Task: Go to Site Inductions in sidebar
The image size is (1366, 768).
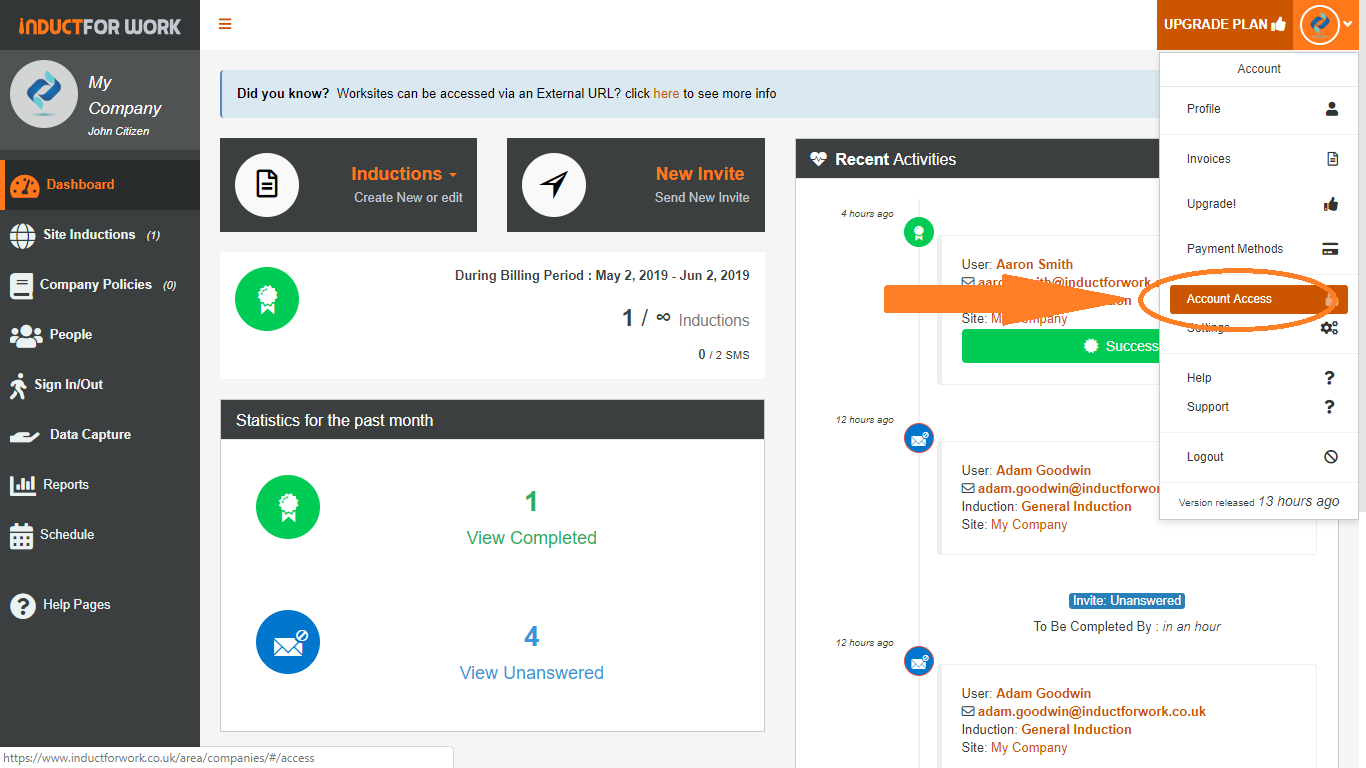Action: coord(100,235)
